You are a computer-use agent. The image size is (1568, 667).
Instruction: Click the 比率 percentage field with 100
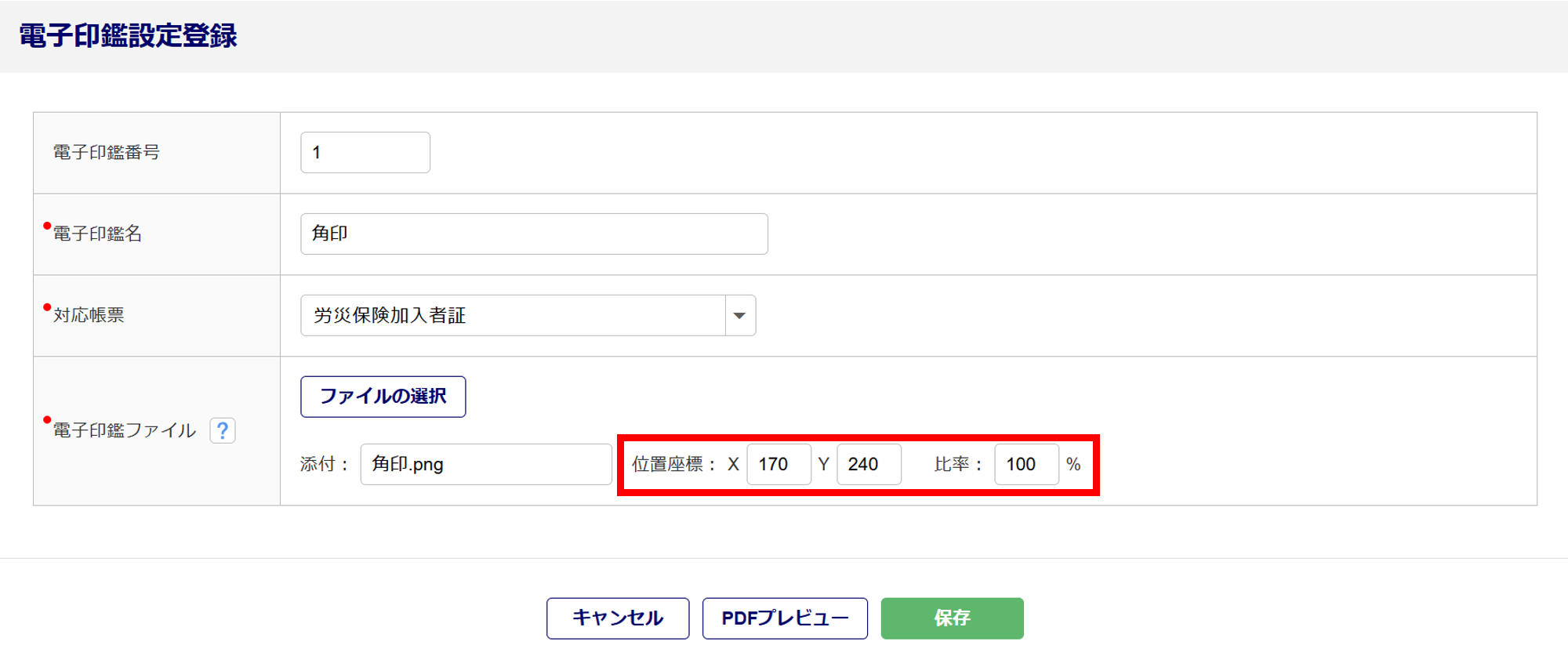point(1026,465)
